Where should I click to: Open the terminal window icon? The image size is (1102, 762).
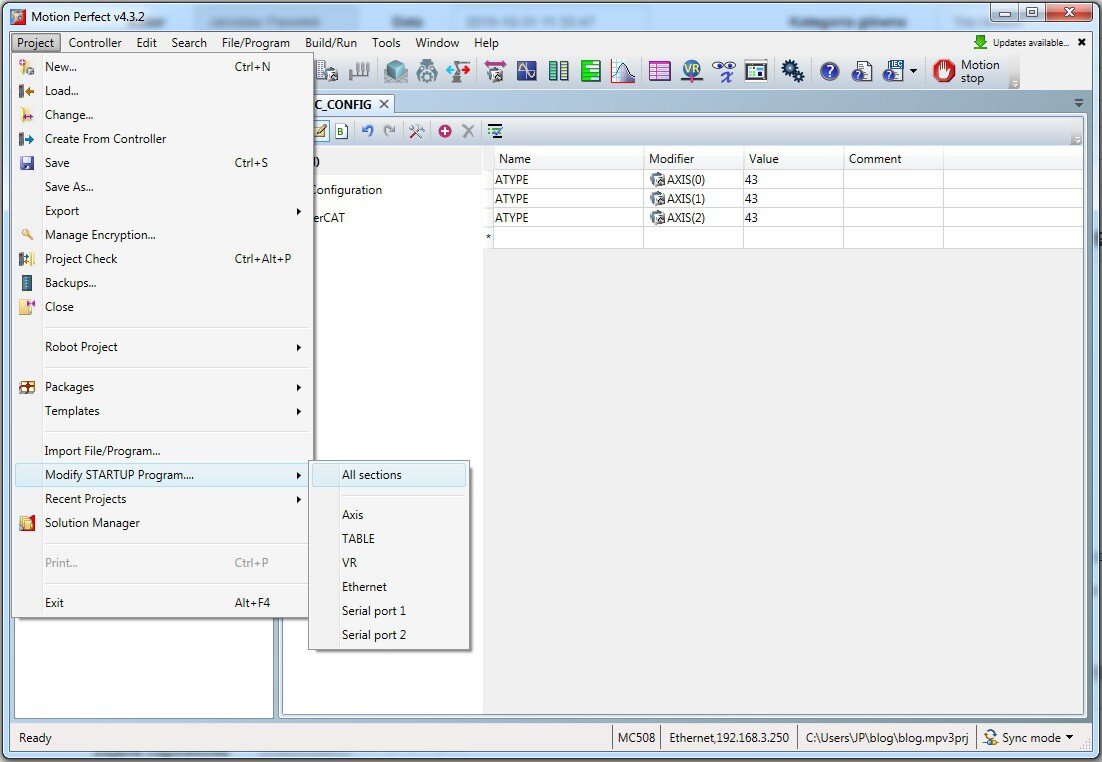point(756,71)
